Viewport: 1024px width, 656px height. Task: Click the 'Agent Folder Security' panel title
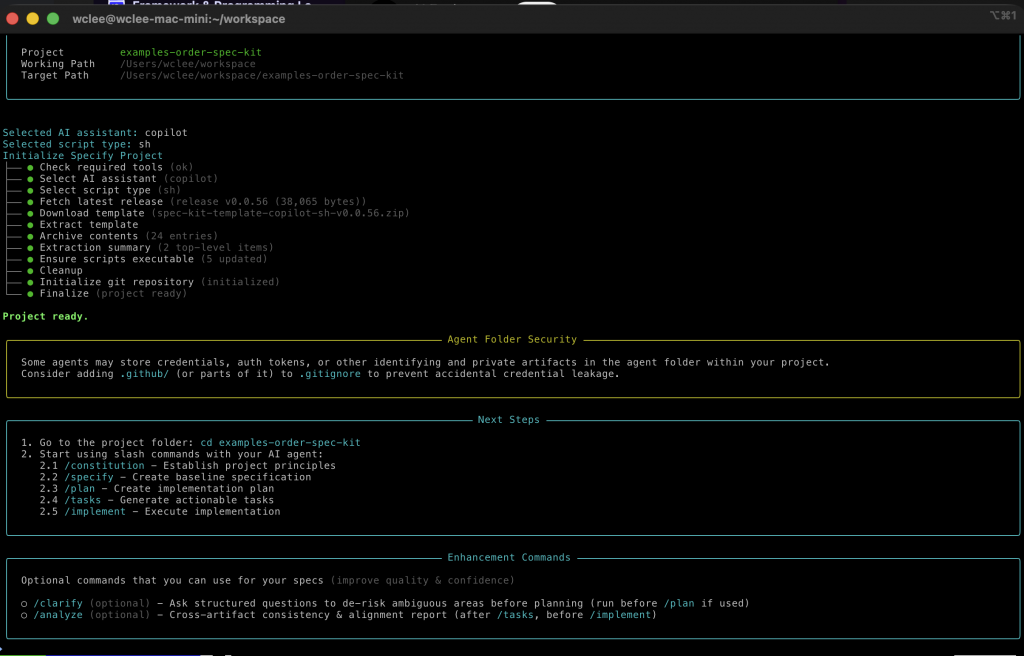(x=512, y=340)
